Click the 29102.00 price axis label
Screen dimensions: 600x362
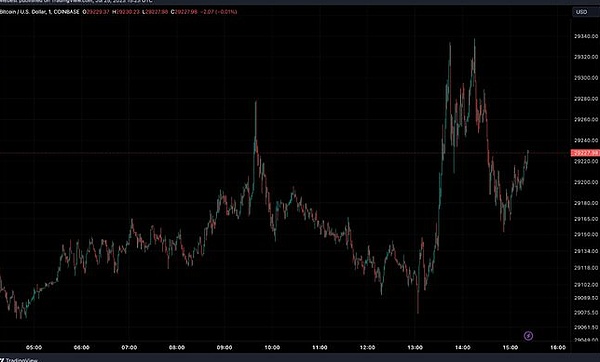coord(586,285)
